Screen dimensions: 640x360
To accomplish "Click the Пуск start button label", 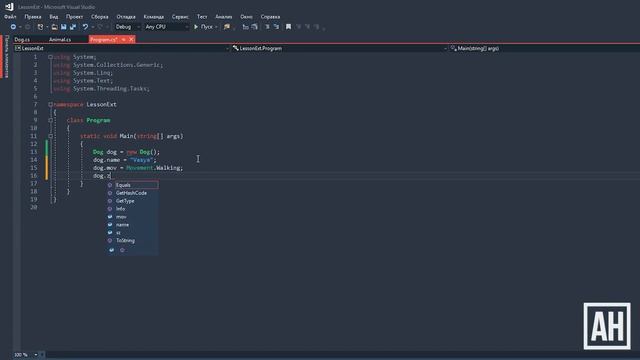I will tap(207, 27).
